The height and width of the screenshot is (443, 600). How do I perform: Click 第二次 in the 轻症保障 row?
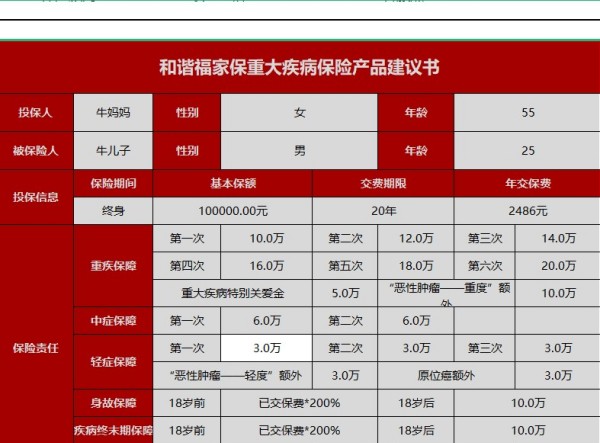click(345, 348)
